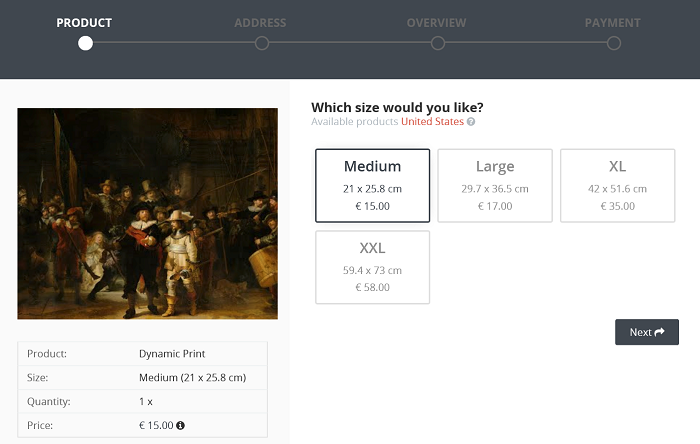Viewport: 700px width, 444px height.
Task: Go to the Address step label
Action: pos(260,23)
